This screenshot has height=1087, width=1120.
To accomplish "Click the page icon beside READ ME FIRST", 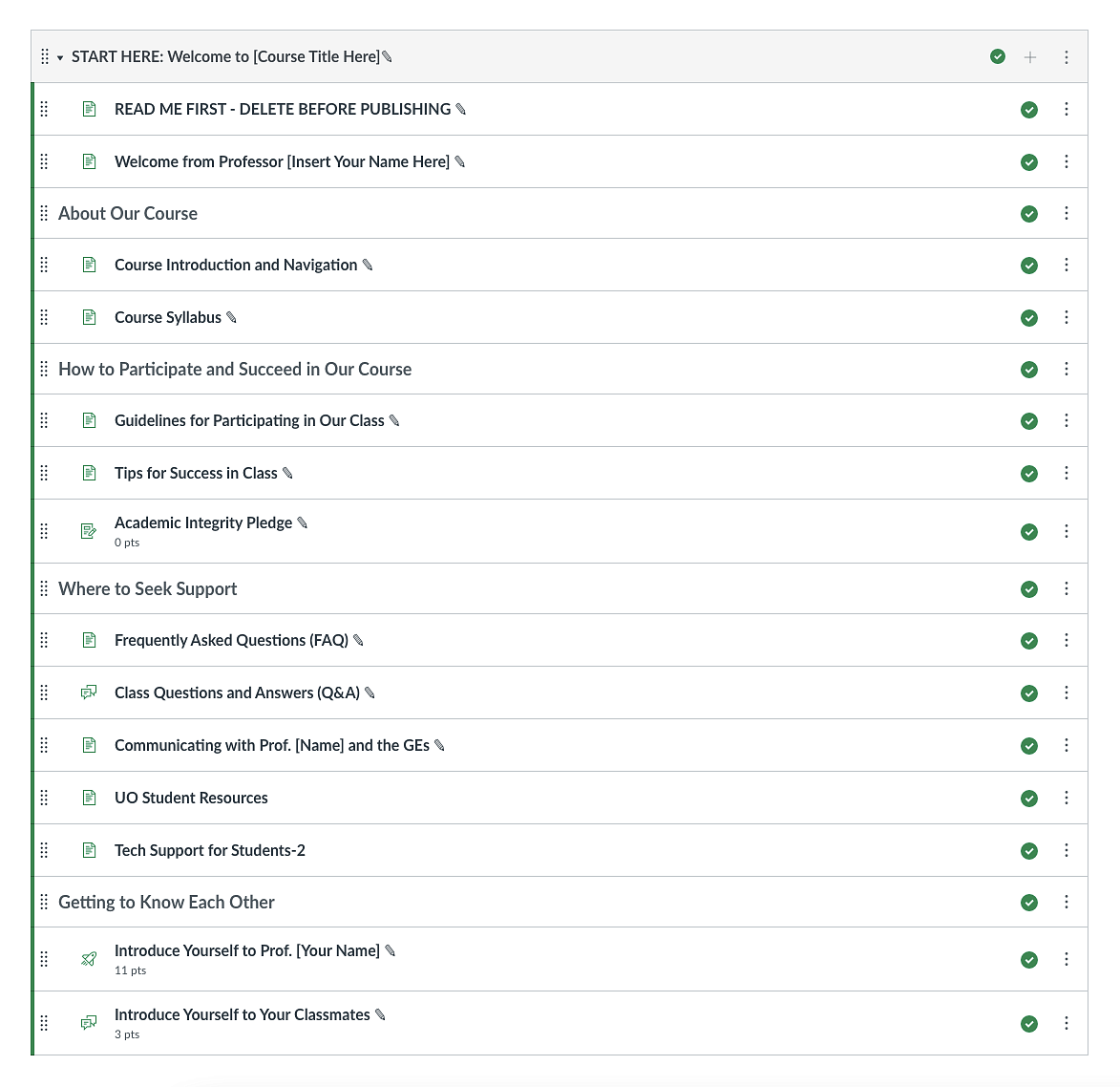I will [x=90, y=109].
